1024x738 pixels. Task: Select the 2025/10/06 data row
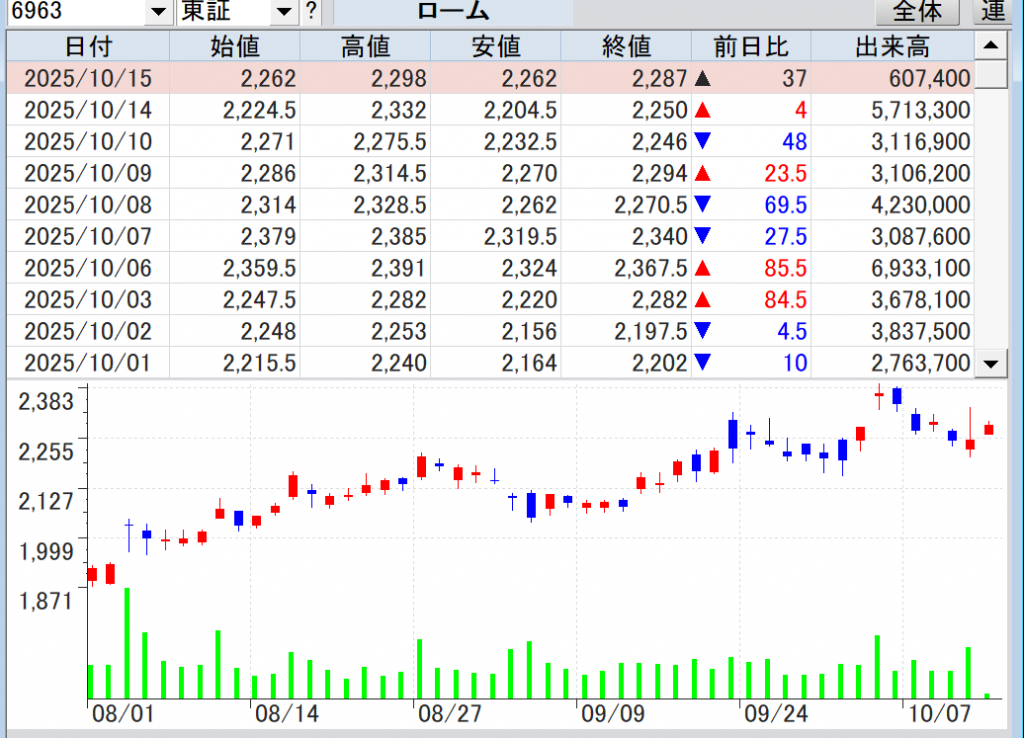click(x=490, y=269)
